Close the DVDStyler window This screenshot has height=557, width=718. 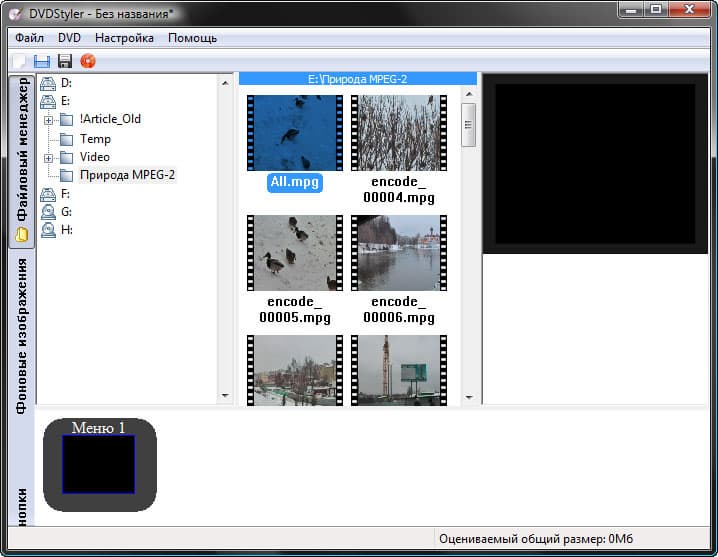click(689, 10)
